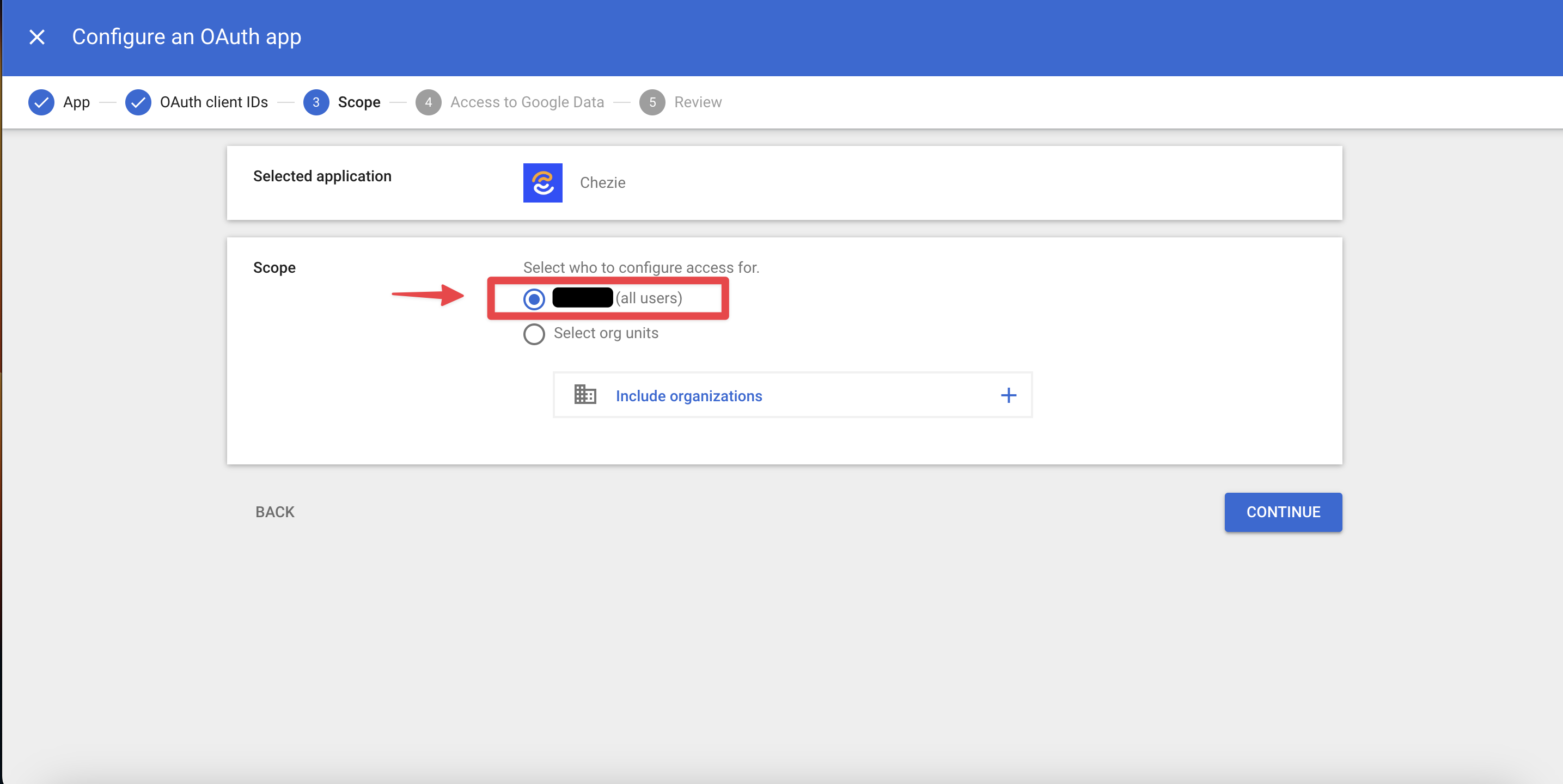Click the plus icon to add organizations
The image size is (1563, 784).
click(1009, 396)
